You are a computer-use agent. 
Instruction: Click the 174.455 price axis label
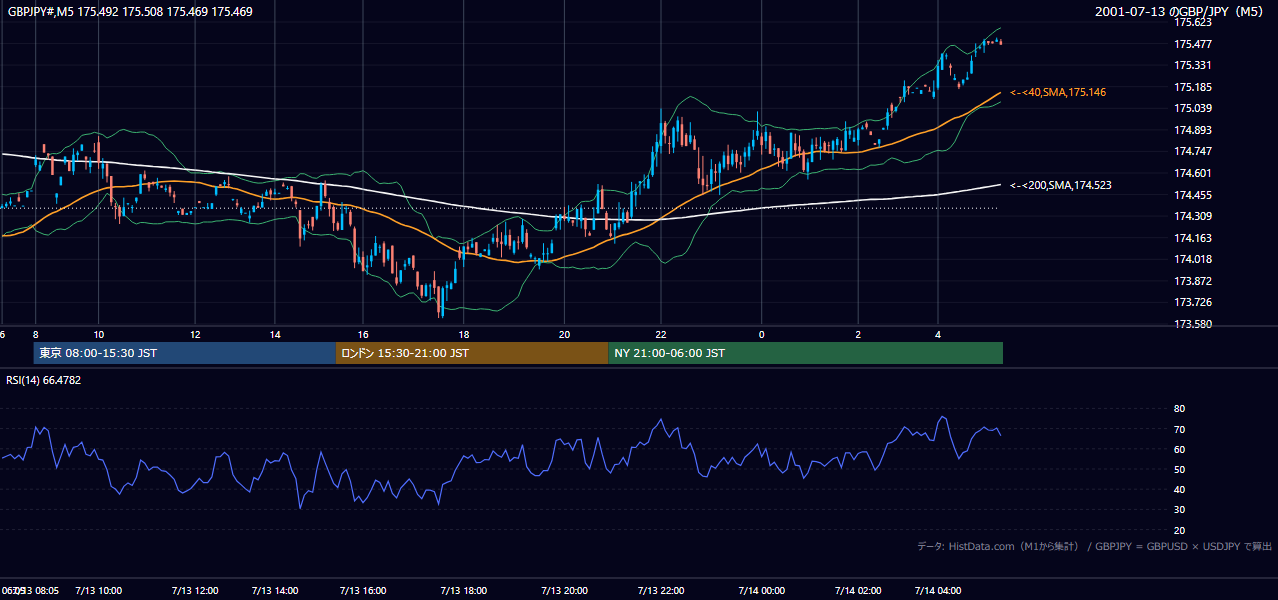coord(1193,195)
